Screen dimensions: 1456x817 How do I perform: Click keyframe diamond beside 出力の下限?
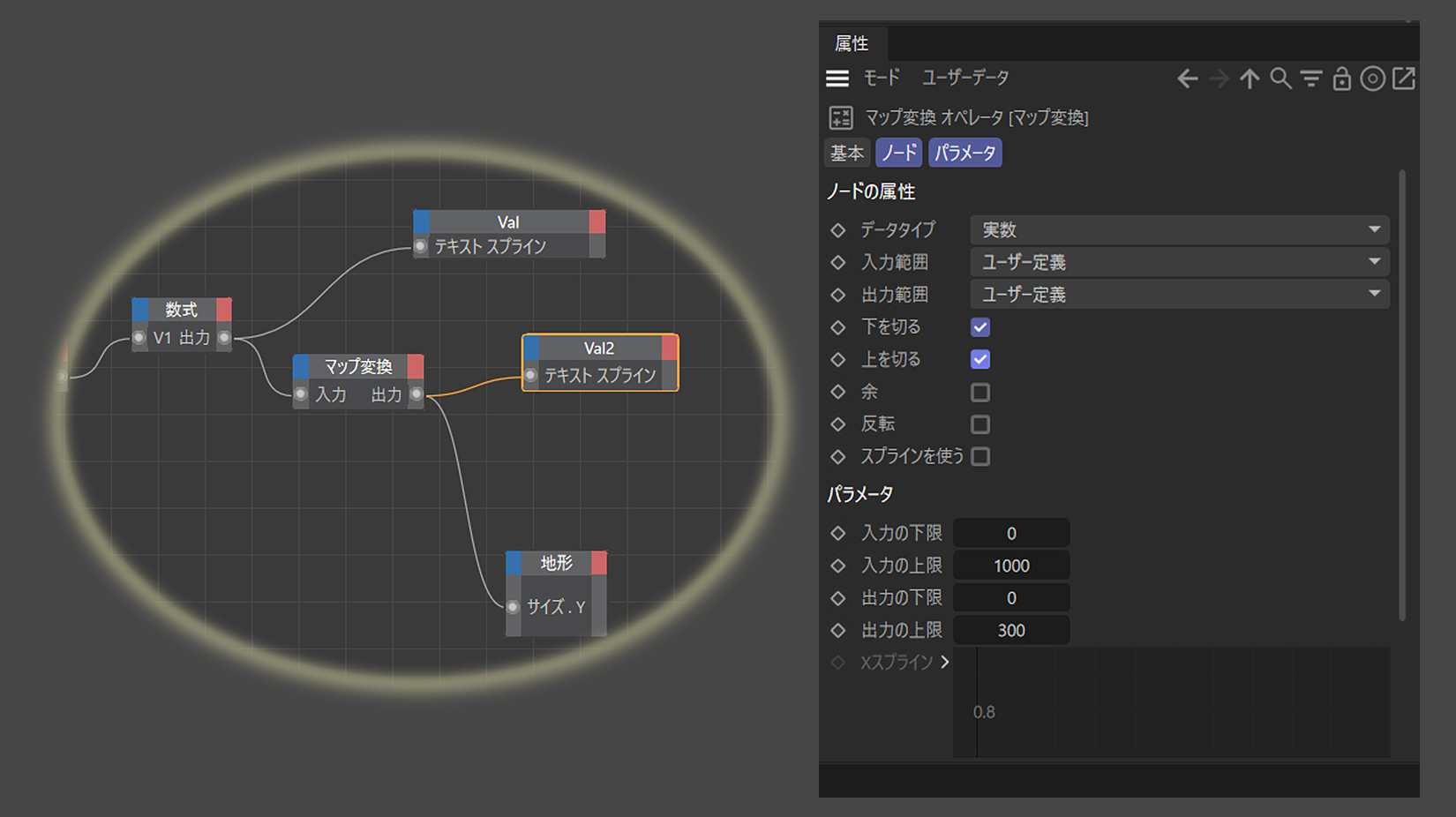click(x=838, y=598)
